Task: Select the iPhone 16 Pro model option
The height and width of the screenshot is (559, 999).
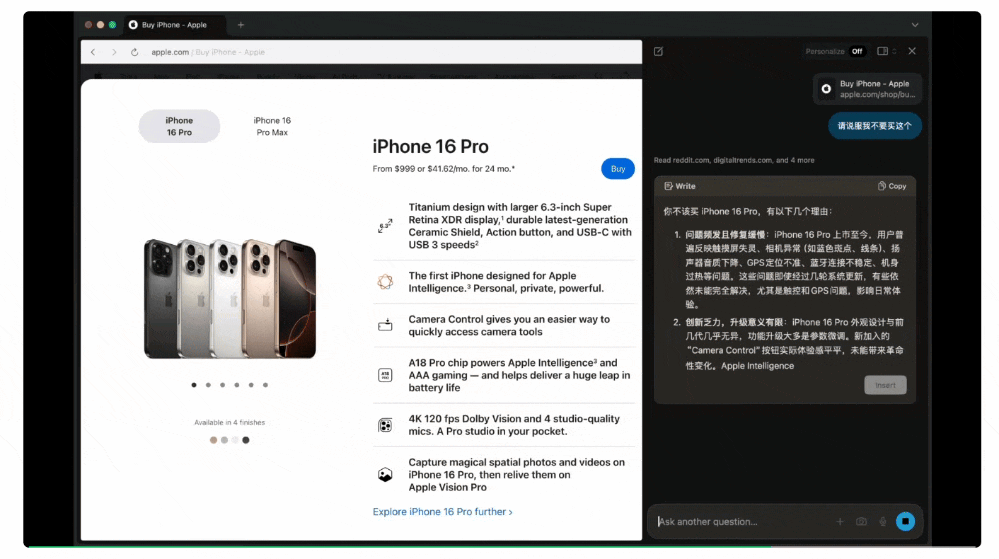Action: pyautogui.click(x=179, y=126)
